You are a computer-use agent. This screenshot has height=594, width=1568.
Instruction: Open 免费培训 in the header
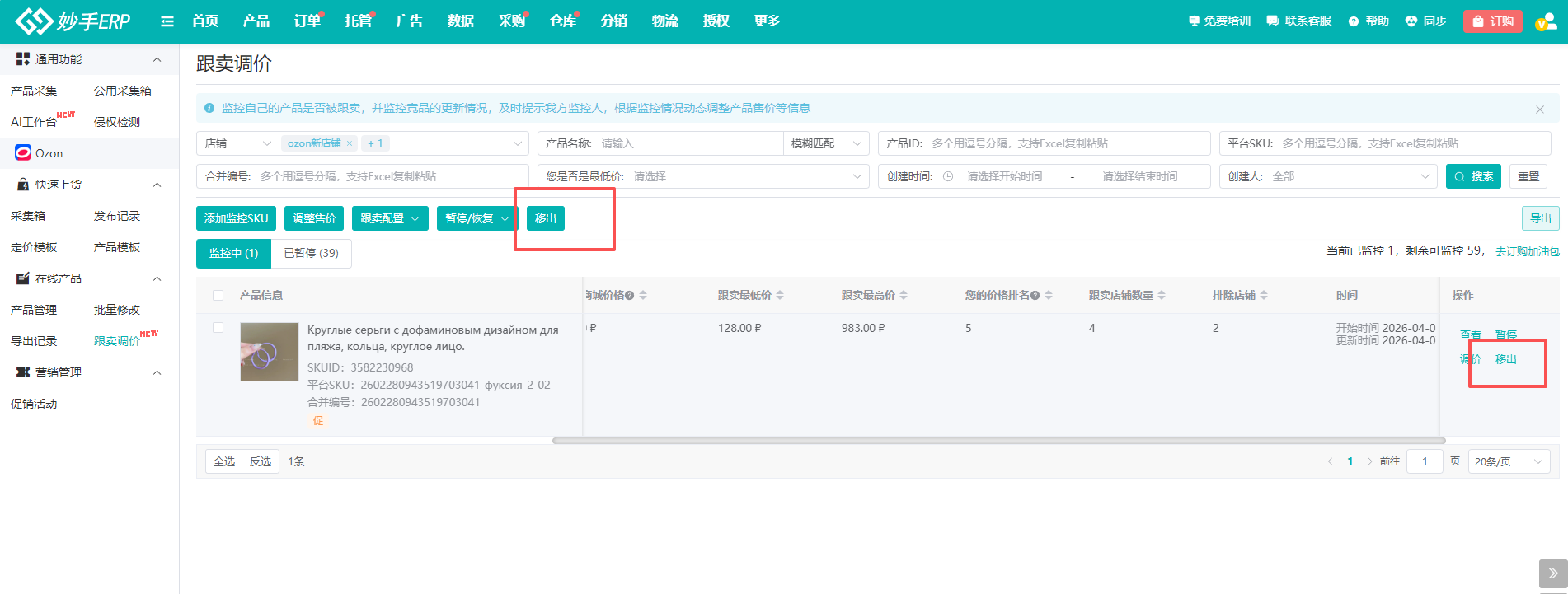pyautogui.click(x=1219, y=21)
